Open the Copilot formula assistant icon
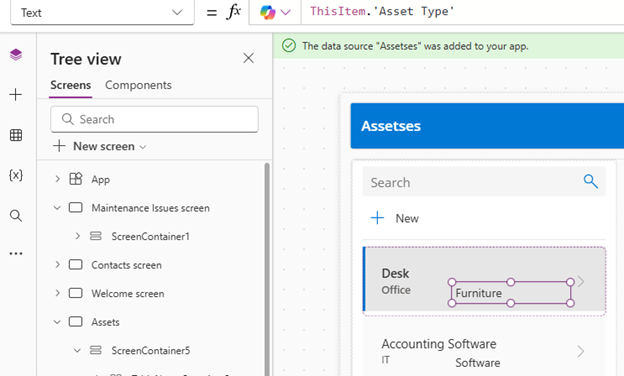 pyautogui.click(x=267, y=12)
